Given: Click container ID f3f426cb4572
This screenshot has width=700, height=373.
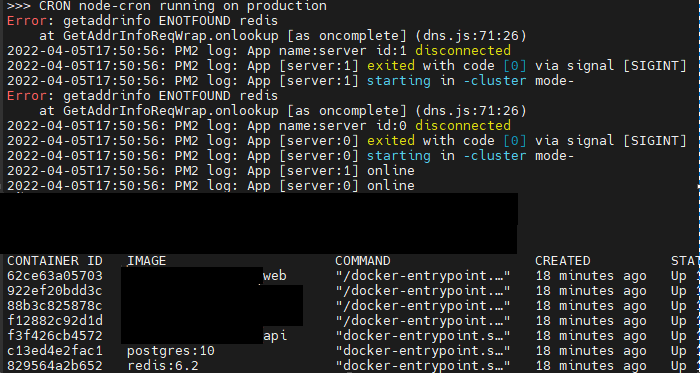Looking at the screenshot, I should pos(54,336).
